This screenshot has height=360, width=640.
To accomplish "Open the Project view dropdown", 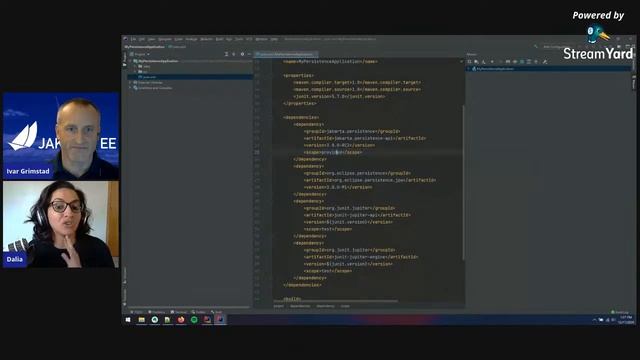I will pyautogui.click(x=140, y=54).
